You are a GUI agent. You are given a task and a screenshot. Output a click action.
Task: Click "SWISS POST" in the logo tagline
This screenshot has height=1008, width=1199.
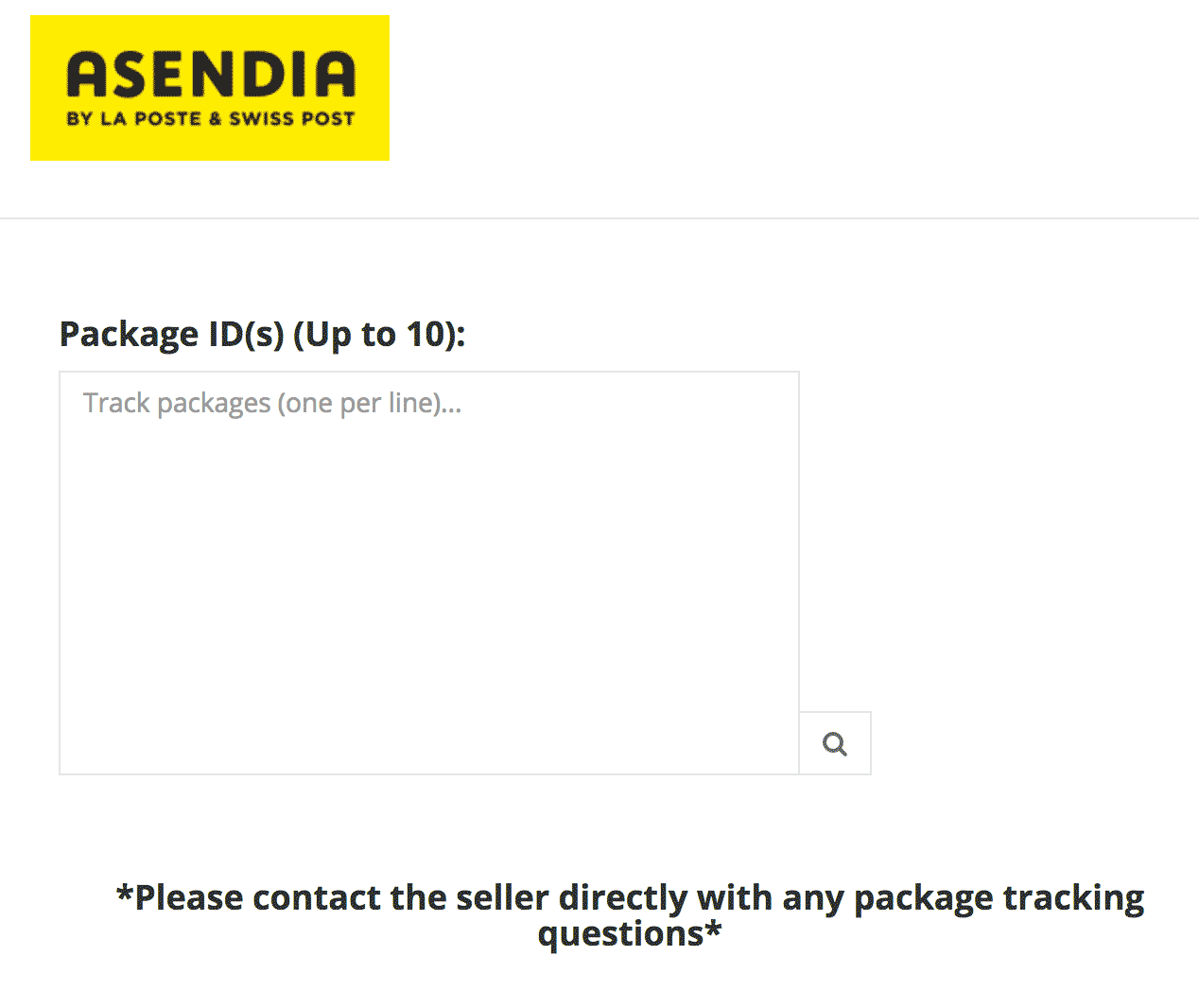[x=291, y=119]
